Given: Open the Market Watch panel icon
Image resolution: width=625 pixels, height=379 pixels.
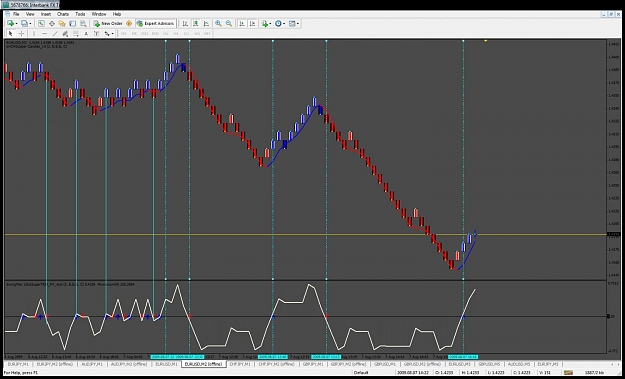Looking at the screenshot, I should tap(41, 24).
